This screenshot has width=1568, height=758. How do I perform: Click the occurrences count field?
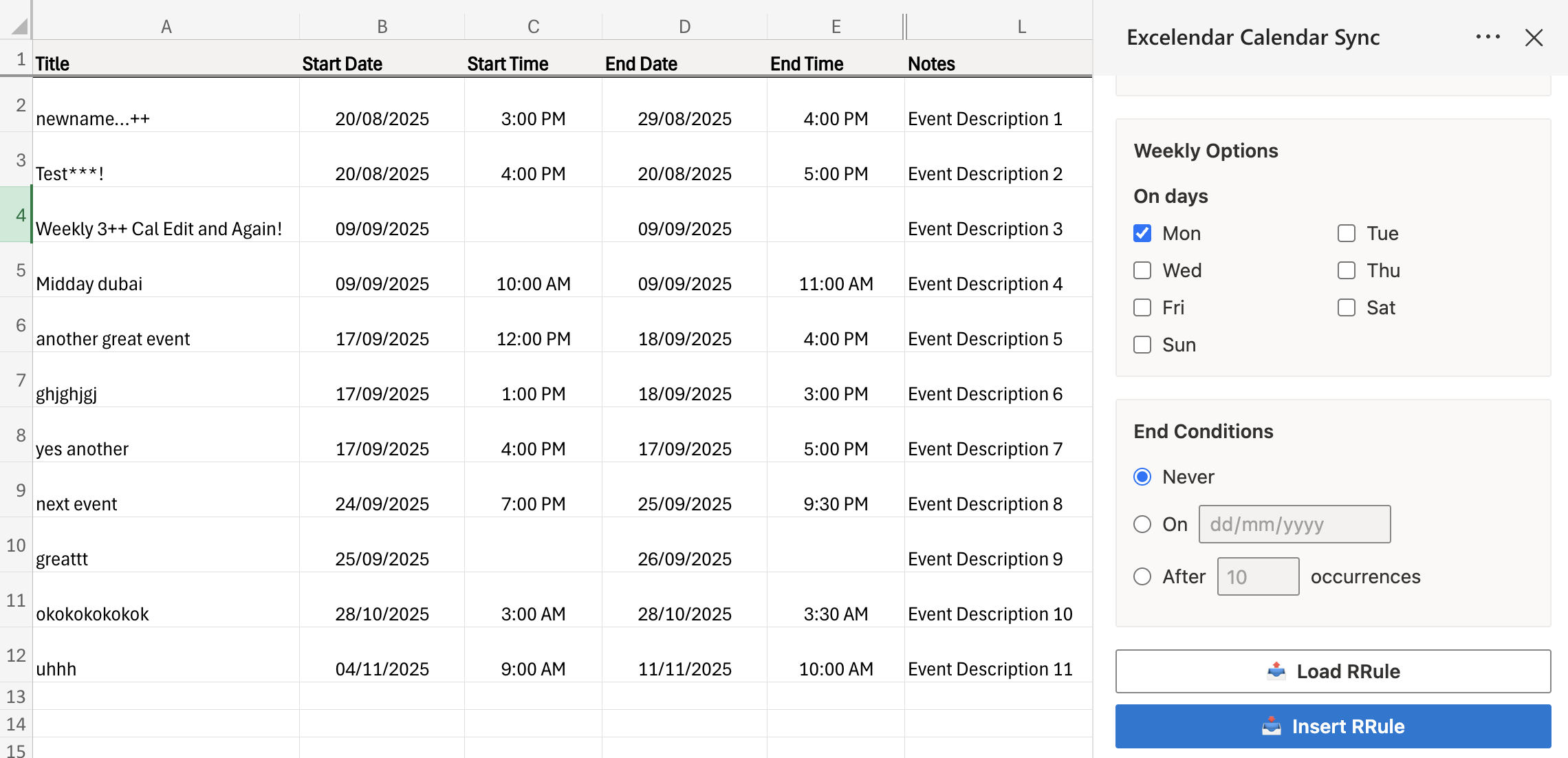tap(1257, 576)
